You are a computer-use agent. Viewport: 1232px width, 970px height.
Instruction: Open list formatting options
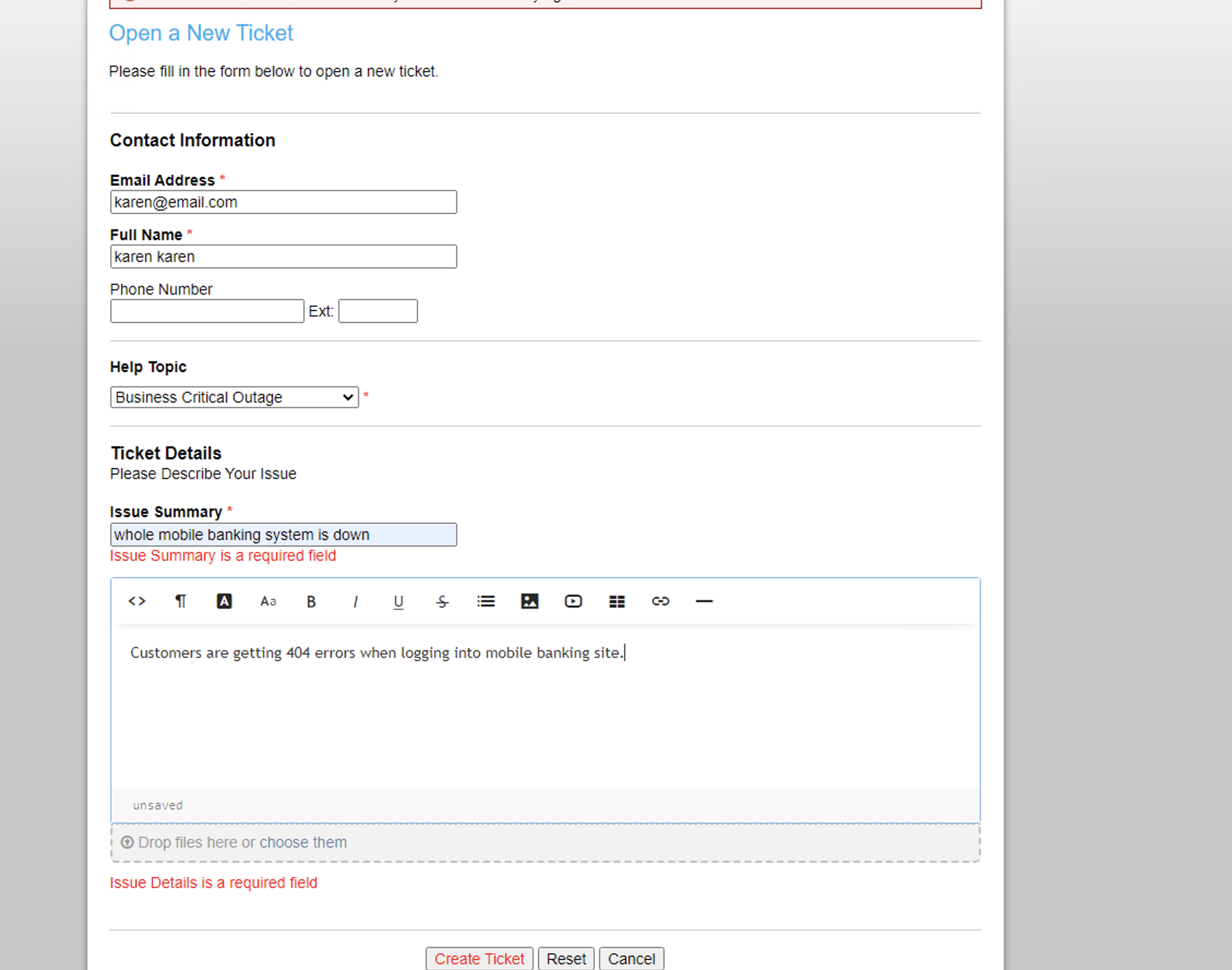486,601
